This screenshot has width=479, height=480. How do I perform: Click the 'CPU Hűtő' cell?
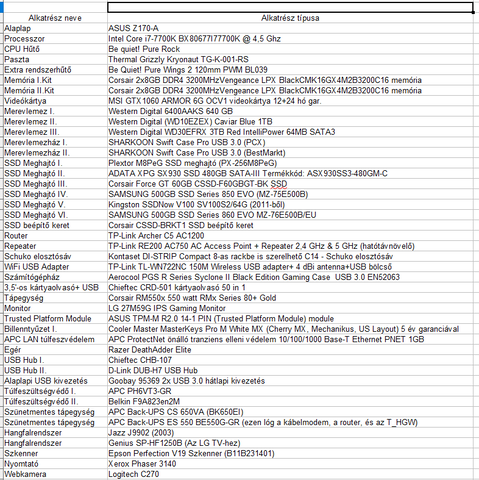55,49
